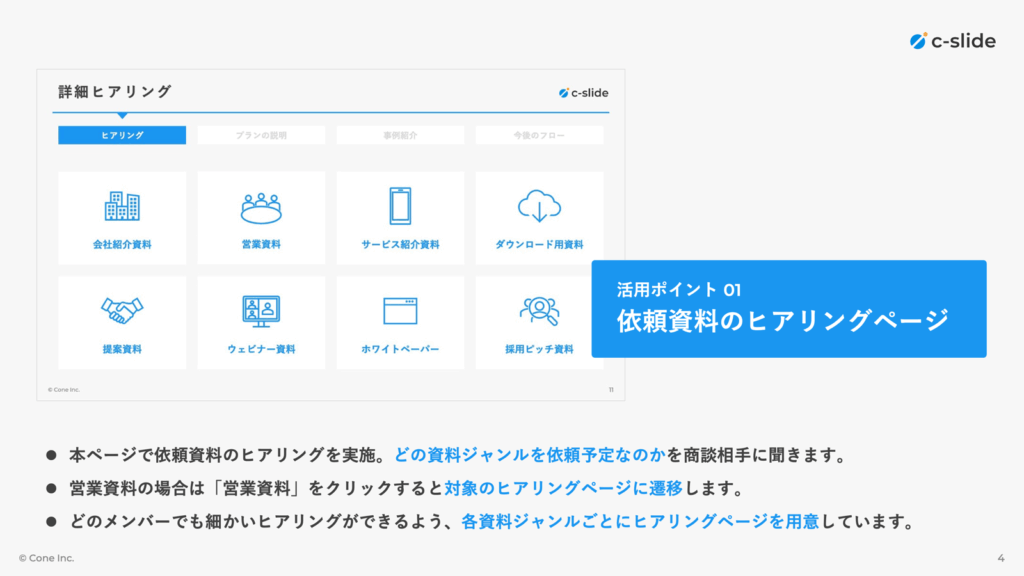Click the webinar monitor icon
Screen dimensions: 1024x576
pyautogui.click(x=261, y=311)
